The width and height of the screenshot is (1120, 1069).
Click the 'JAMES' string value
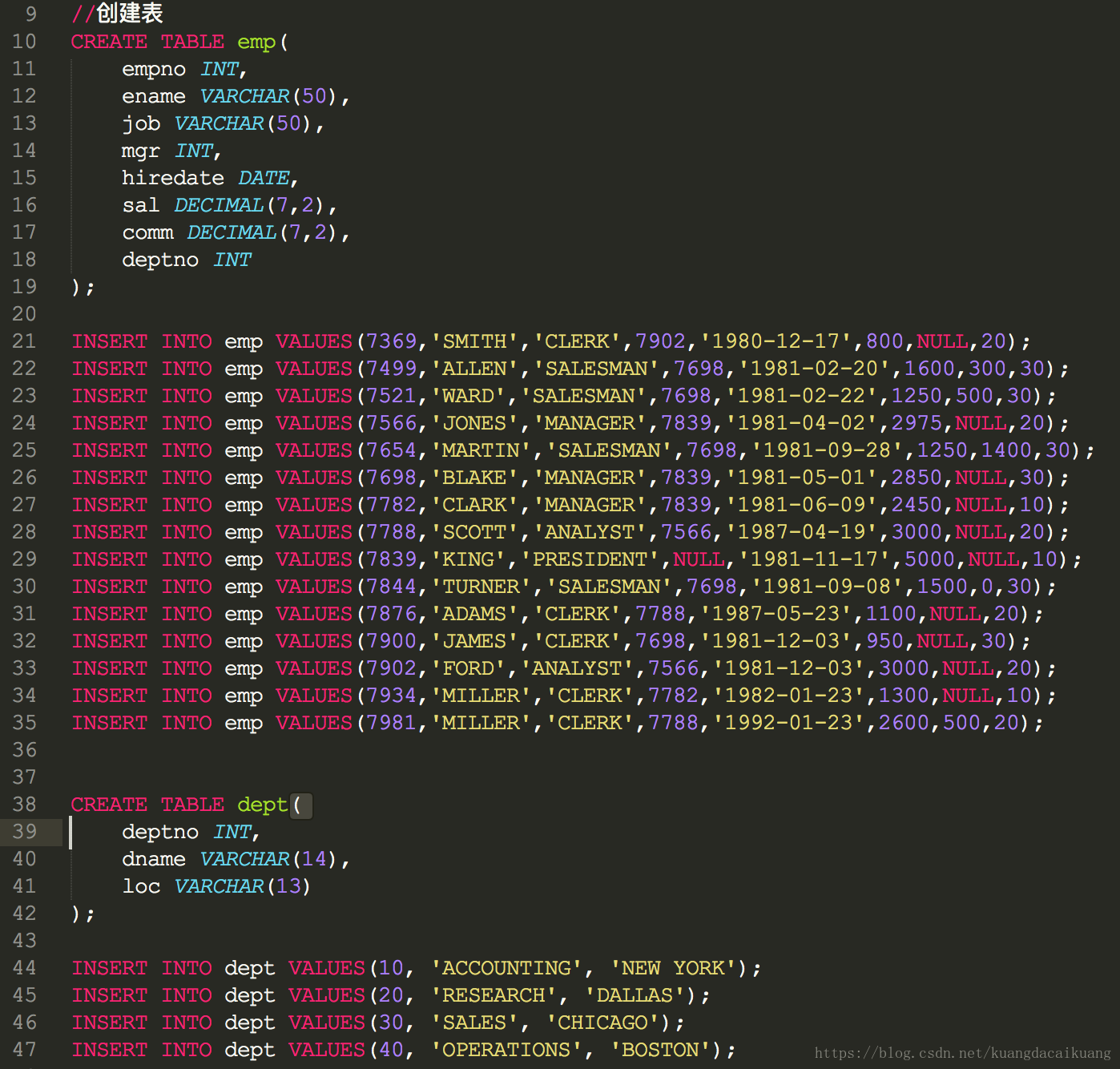click(x=475, y=642)
